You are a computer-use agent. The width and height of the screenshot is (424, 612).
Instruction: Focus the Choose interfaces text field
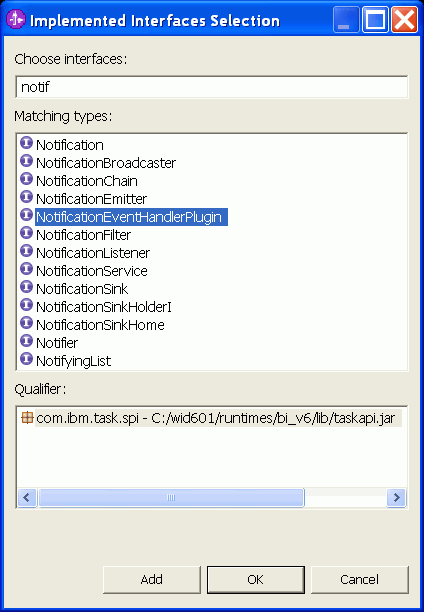click(212, 87)
